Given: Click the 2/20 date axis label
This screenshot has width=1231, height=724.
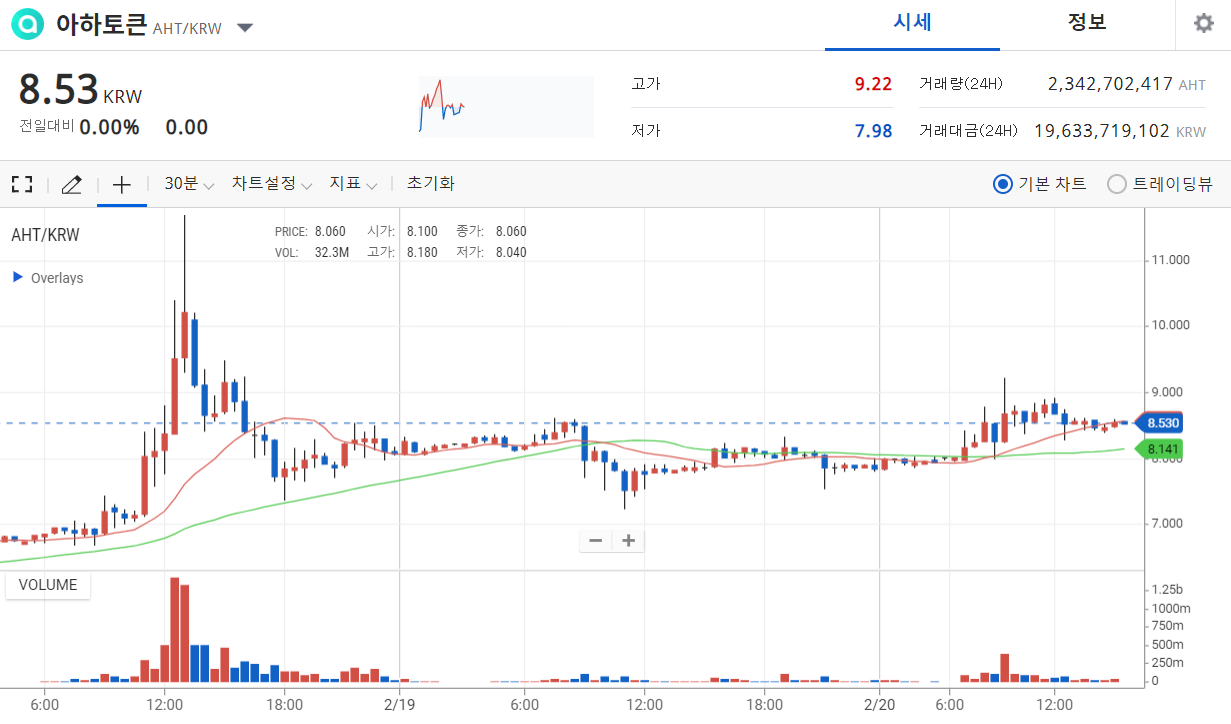Looking at the screenshot, I should coord(880,704).
